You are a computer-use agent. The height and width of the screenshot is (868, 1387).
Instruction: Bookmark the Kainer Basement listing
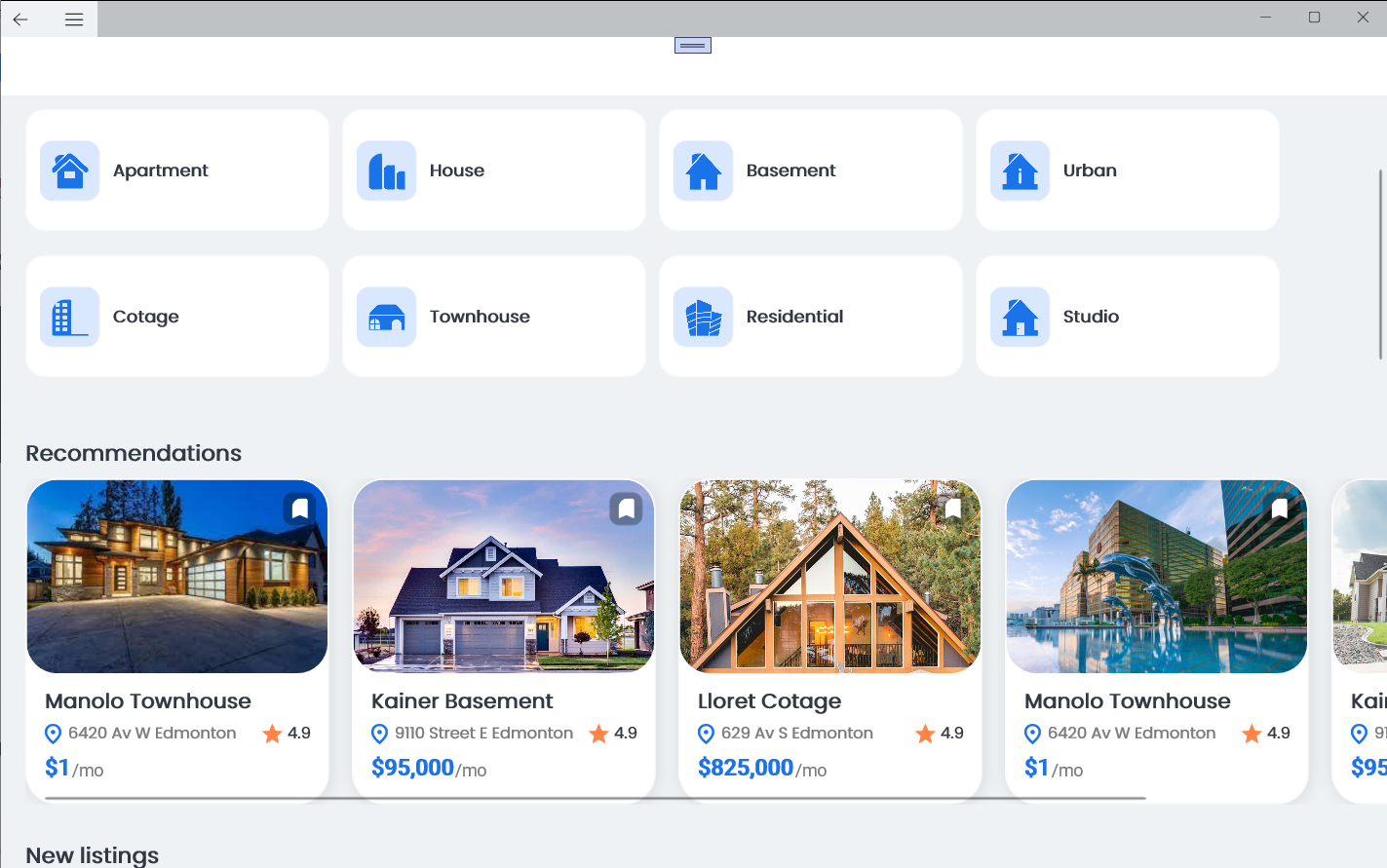click(x=627, y=509)
